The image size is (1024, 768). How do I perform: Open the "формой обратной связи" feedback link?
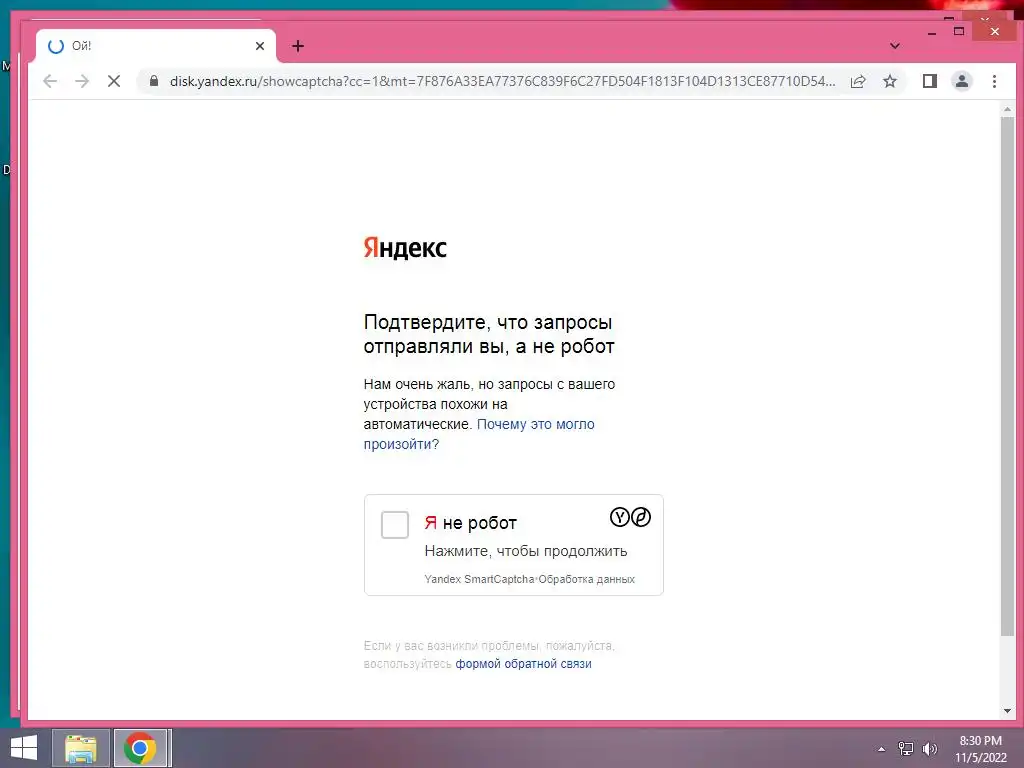click(x=523, y=664)
